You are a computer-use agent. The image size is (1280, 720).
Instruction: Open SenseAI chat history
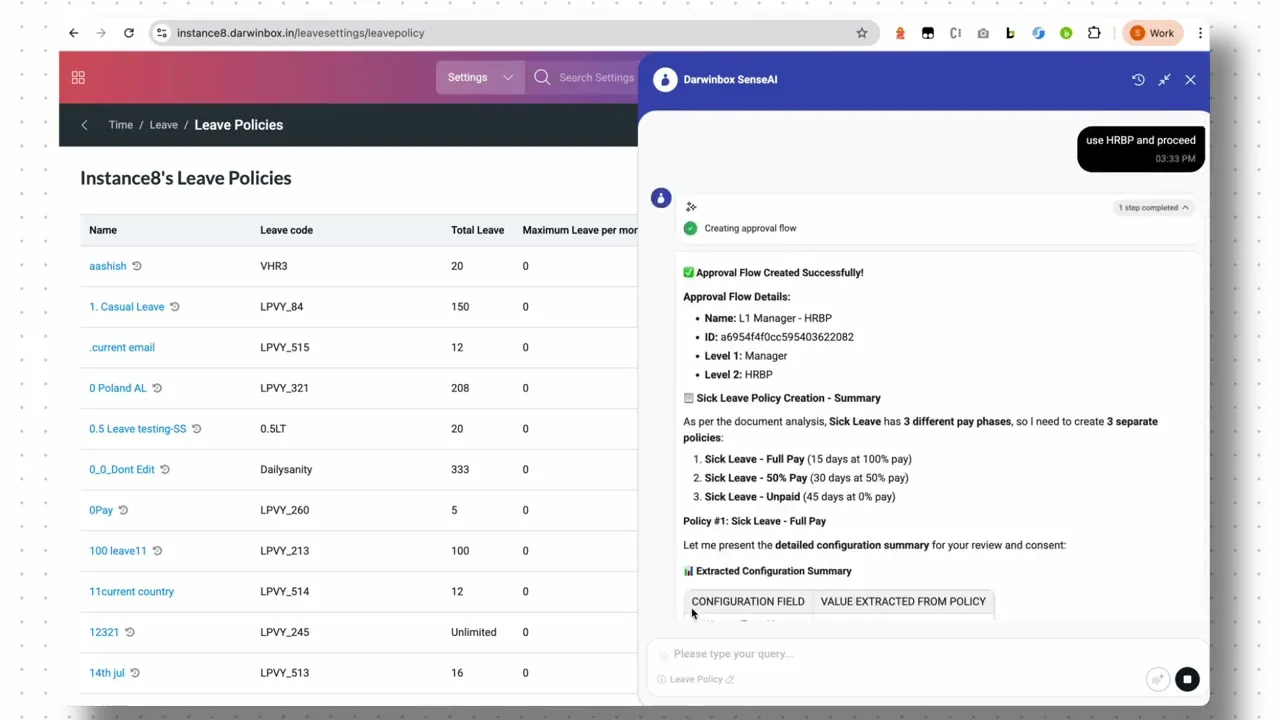[x=1138, y=79]
